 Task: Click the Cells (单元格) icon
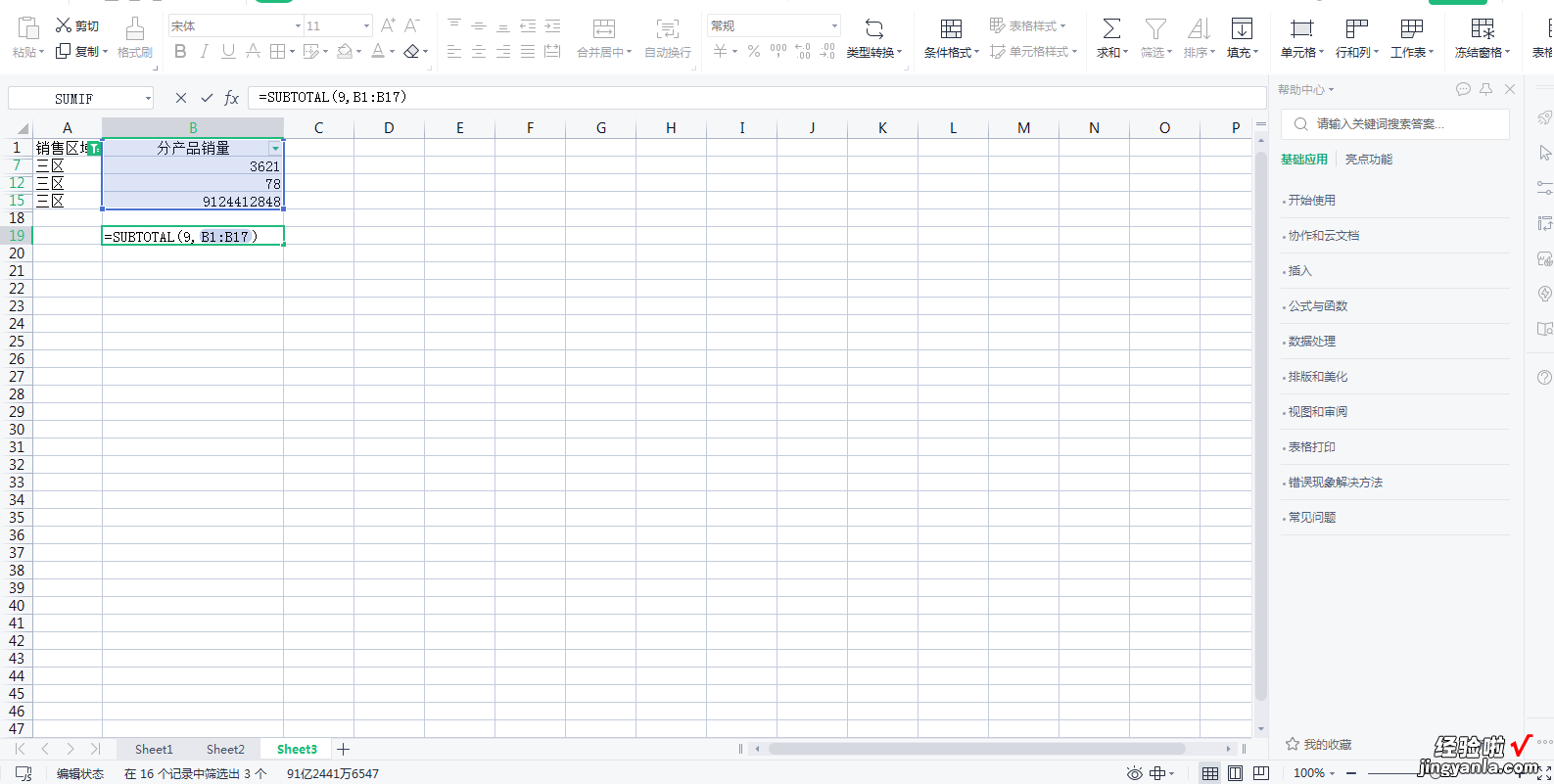tap(1301, 28)
